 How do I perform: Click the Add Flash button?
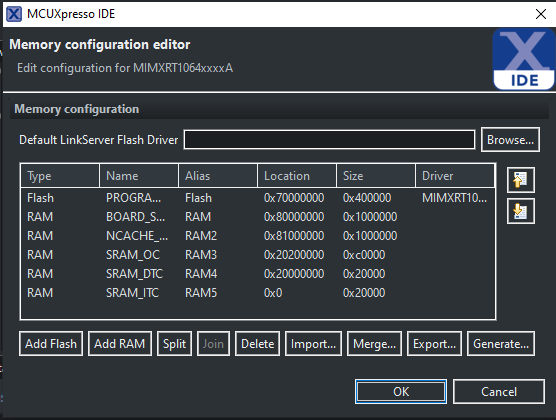[51, 343]
